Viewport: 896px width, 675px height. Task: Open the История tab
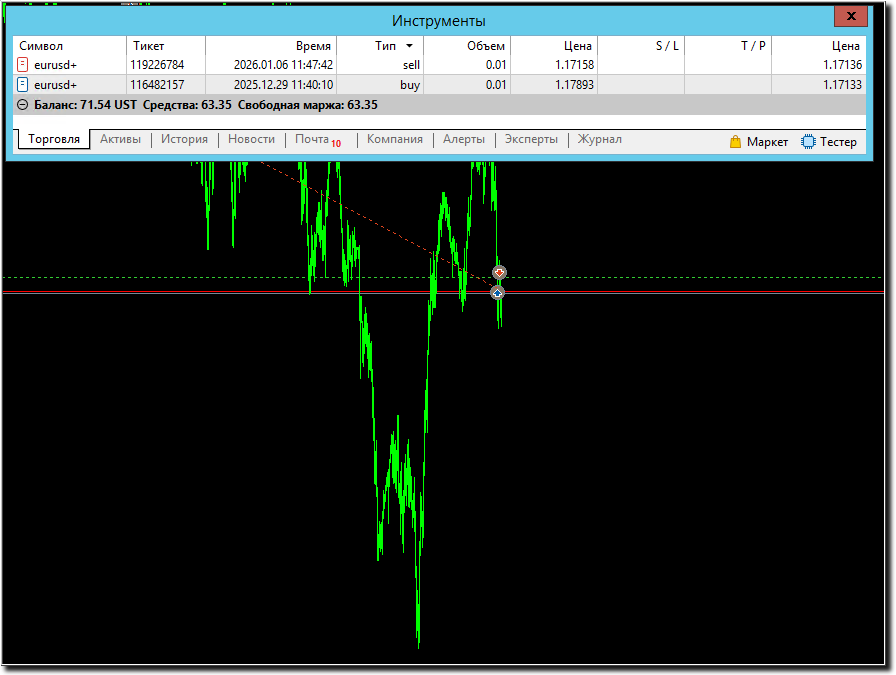click(184, 139)
